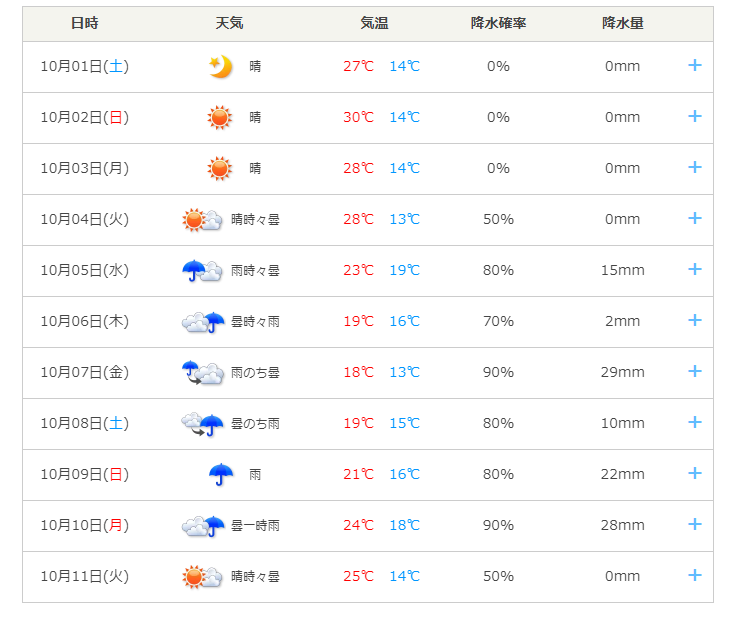Screen dimensions: 729x617
Task: Click the 30℃ high temperature on 10月02日
Action: 358,117
